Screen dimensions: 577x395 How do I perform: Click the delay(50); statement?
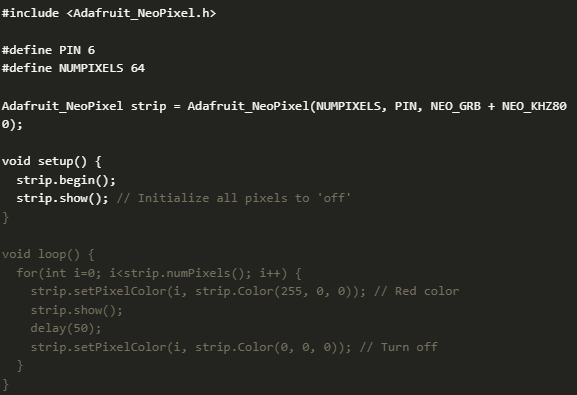click(66, 328)
